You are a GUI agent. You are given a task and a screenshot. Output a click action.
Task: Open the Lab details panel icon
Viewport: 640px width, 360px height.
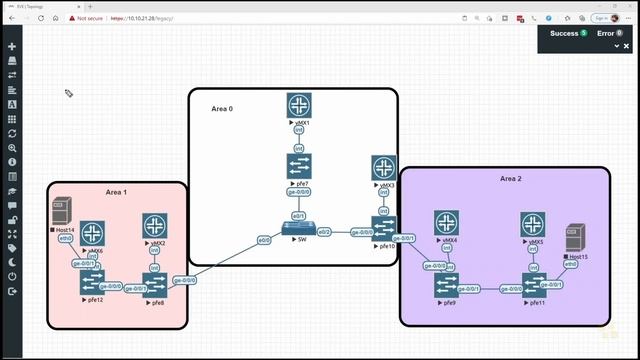click(12, 177)
